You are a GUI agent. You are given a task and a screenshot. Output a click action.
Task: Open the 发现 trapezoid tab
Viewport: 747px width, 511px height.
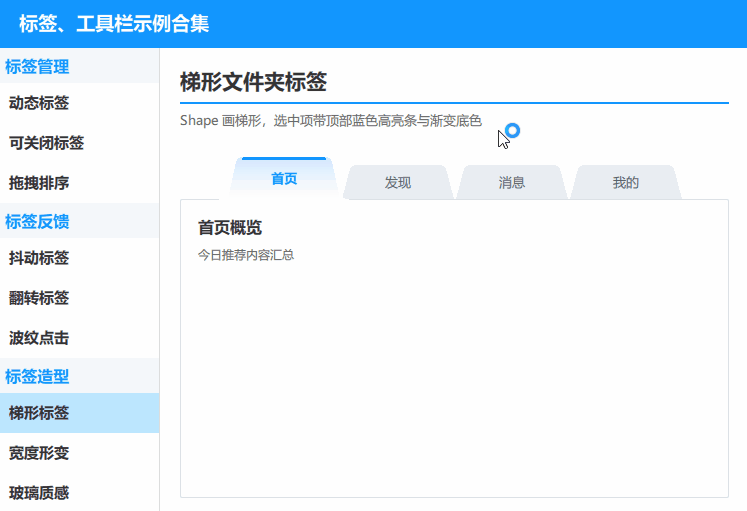pos(398,182)
